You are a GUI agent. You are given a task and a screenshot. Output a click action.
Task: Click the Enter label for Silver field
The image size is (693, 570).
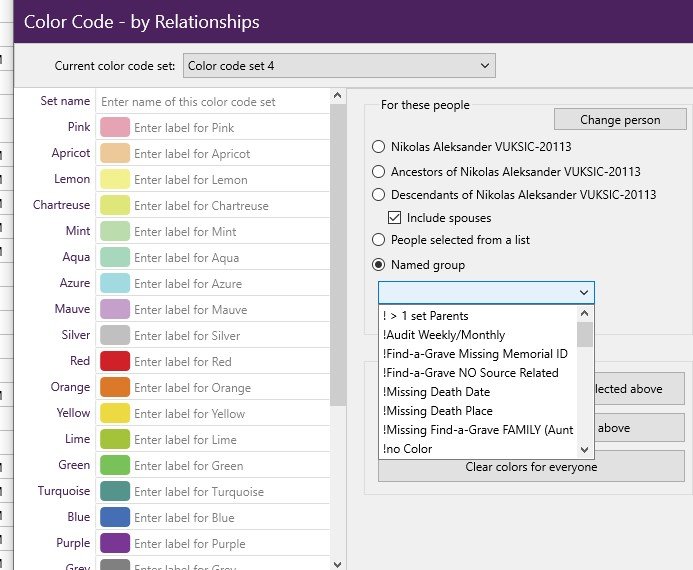tap(231, 335)
